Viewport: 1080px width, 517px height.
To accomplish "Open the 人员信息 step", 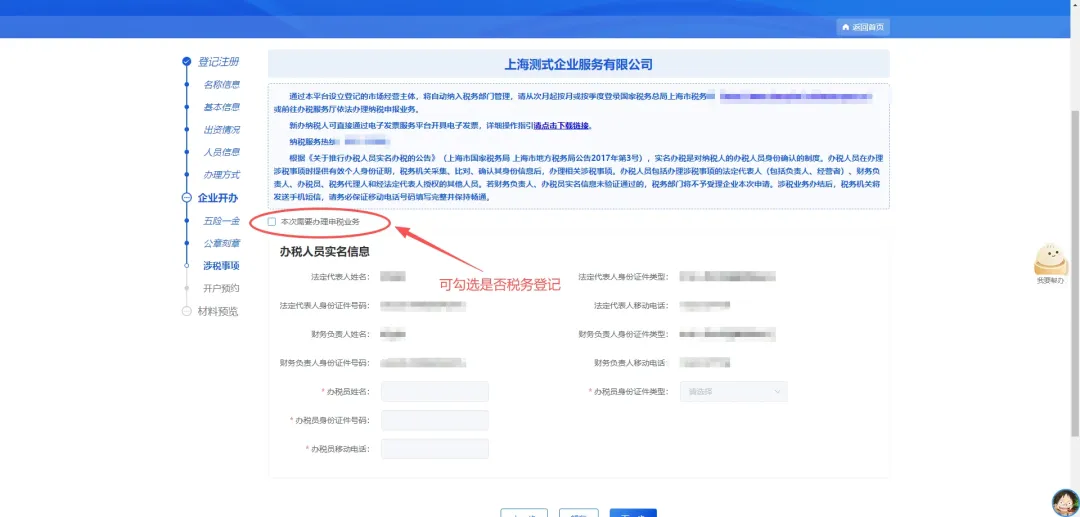I will coord(222,152).
